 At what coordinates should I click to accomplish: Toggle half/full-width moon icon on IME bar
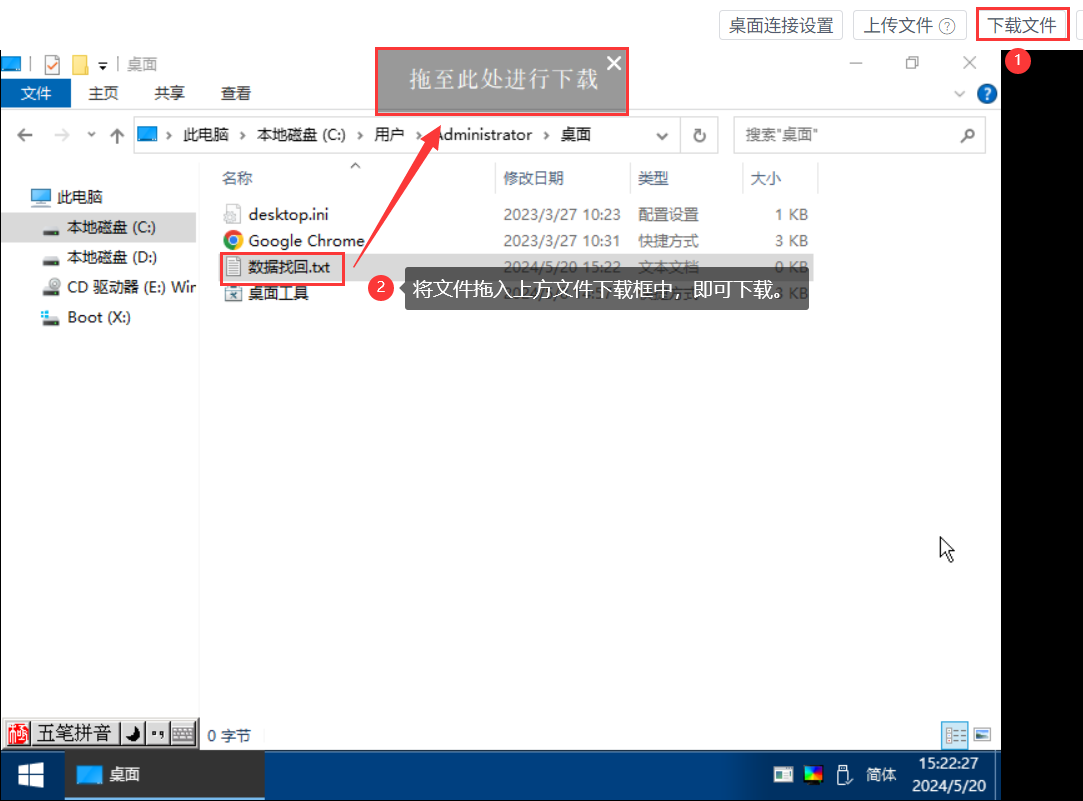click(133, 733)
